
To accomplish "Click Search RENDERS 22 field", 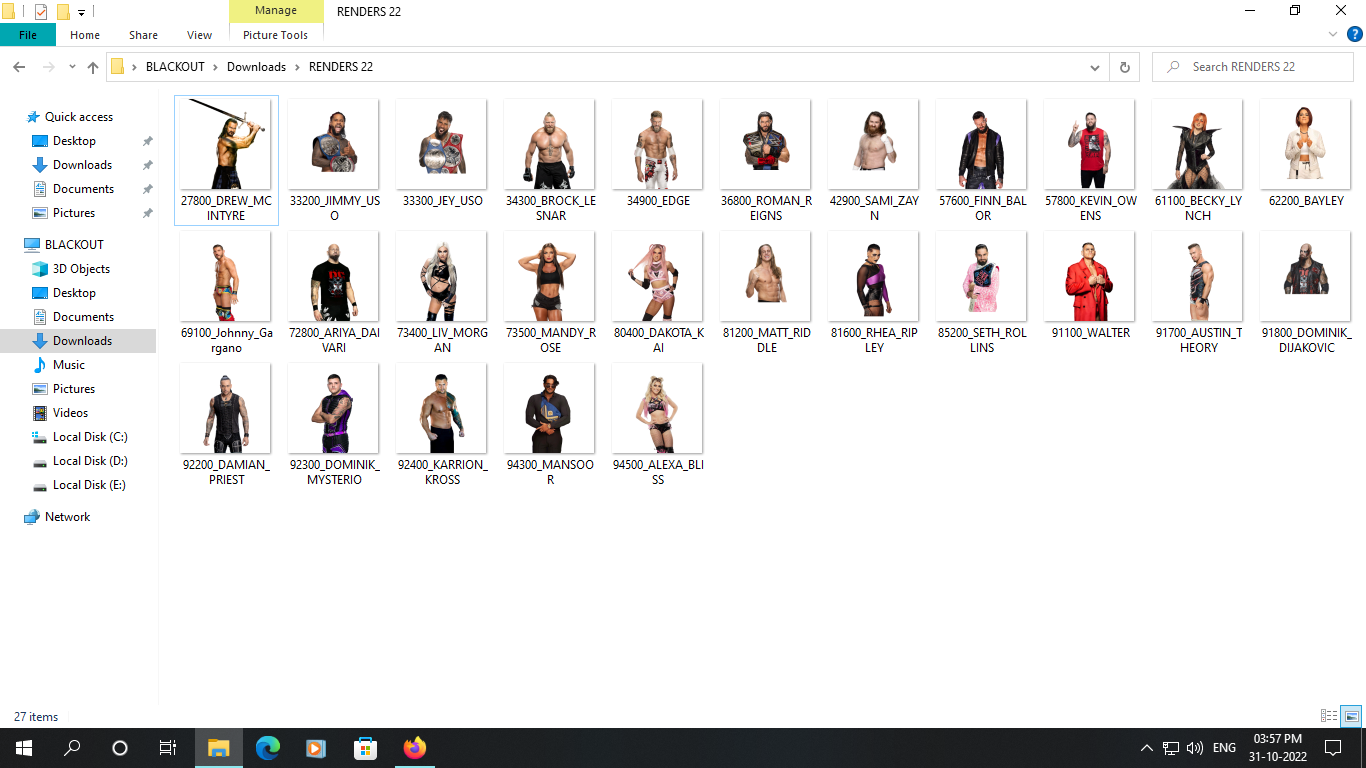I will pos(1252,67).
